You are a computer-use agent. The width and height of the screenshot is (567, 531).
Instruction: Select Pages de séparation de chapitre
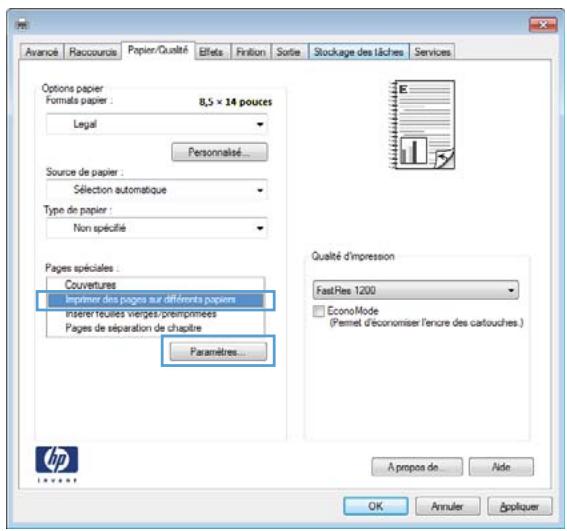[155, 328]
